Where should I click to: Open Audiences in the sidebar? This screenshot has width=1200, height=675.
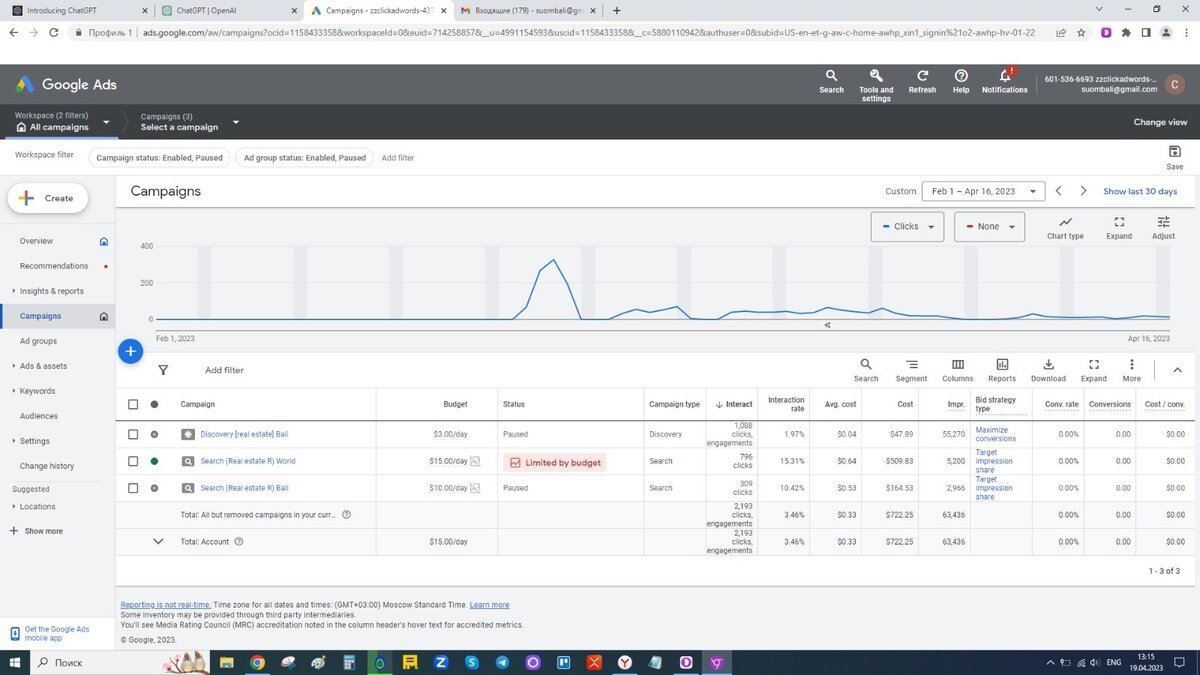[x=39, y=416]
